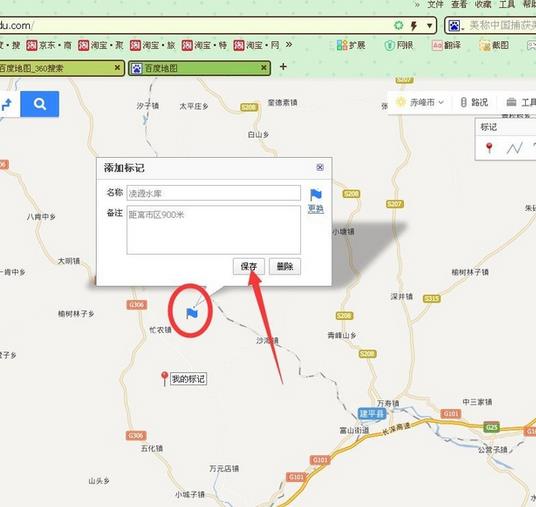Open the 查看 menu

click(459, 4)
